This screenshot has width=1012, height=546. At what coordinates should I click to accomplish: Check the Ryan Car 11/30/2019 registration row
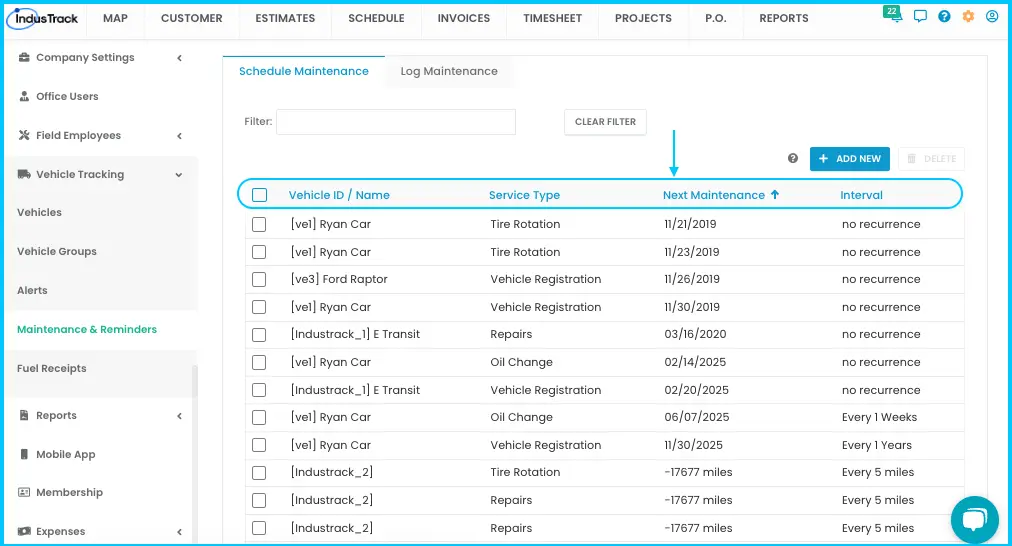[259, 307]
